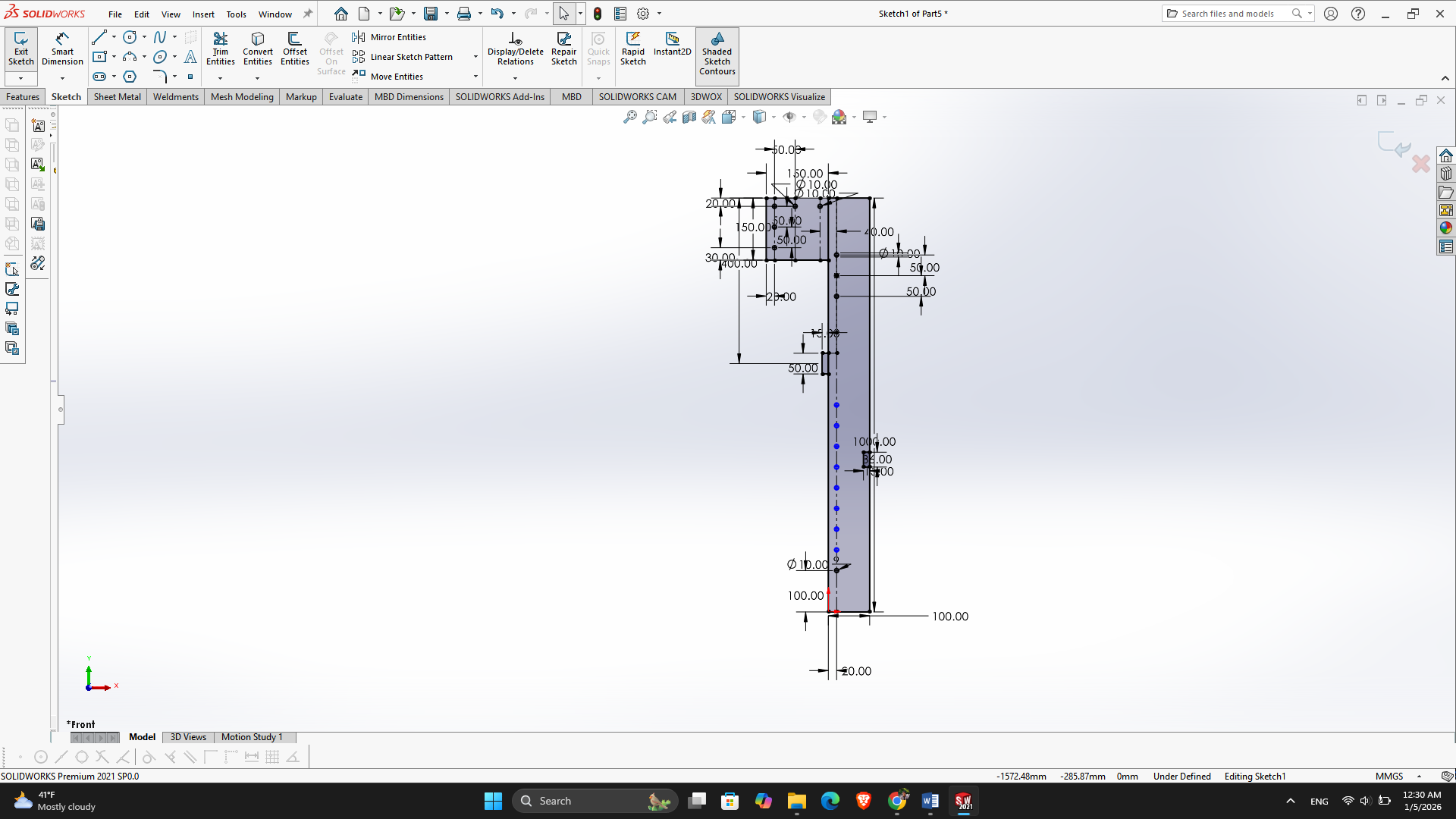Choose the Line sketch tool

point(99,37)
